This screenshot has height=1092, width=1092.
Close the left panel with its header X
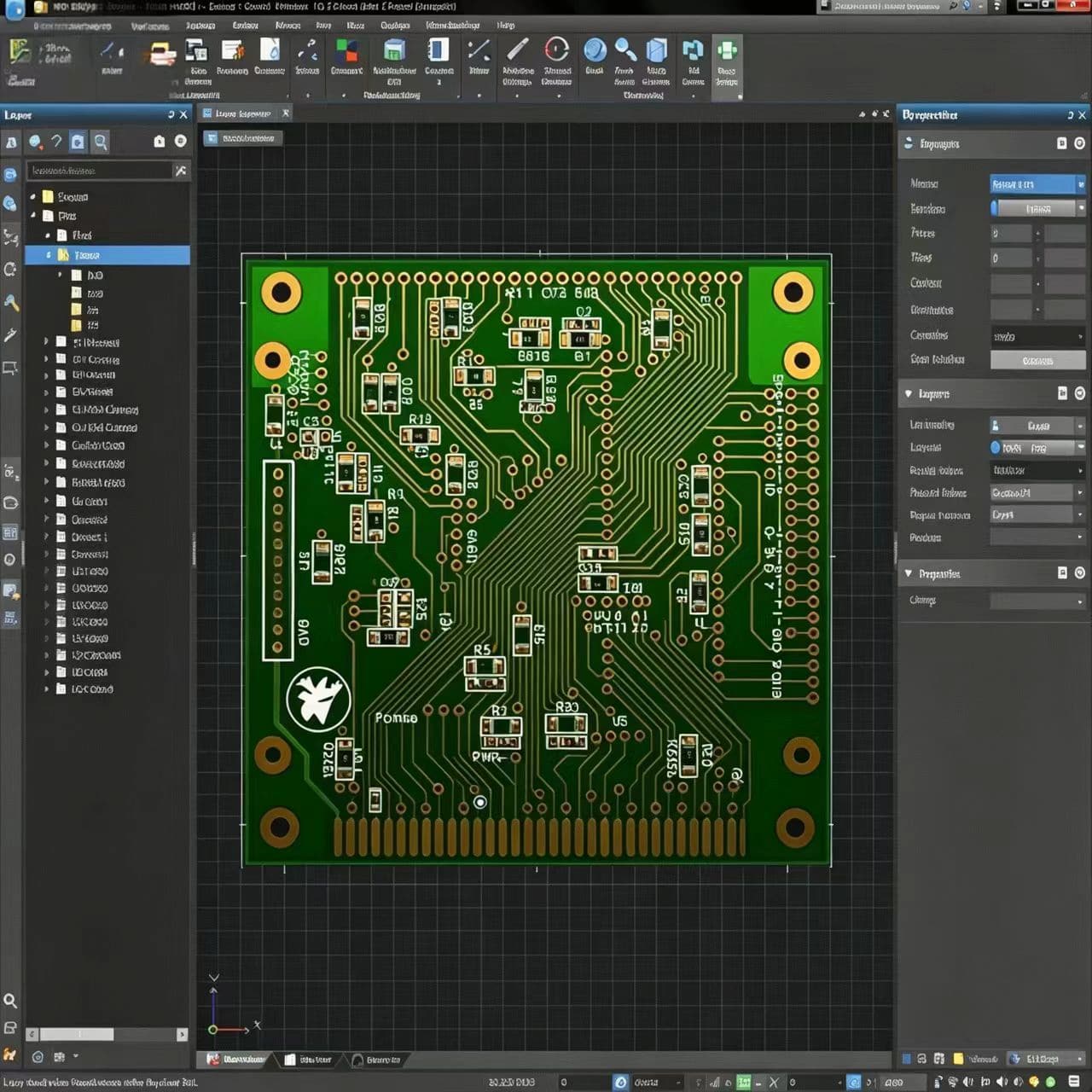(183, 114)
